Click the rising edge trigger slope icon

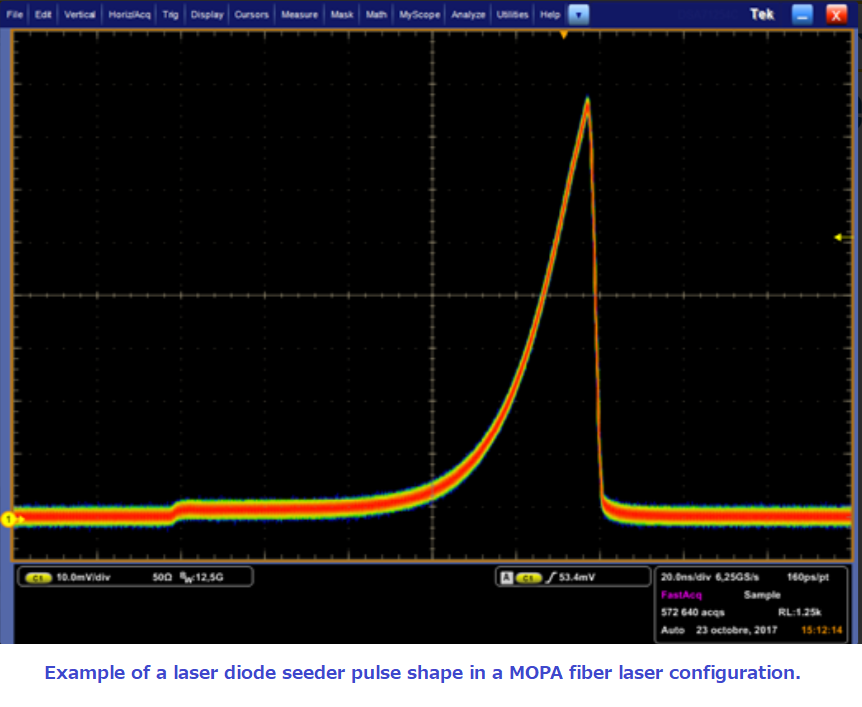[550, 577]
